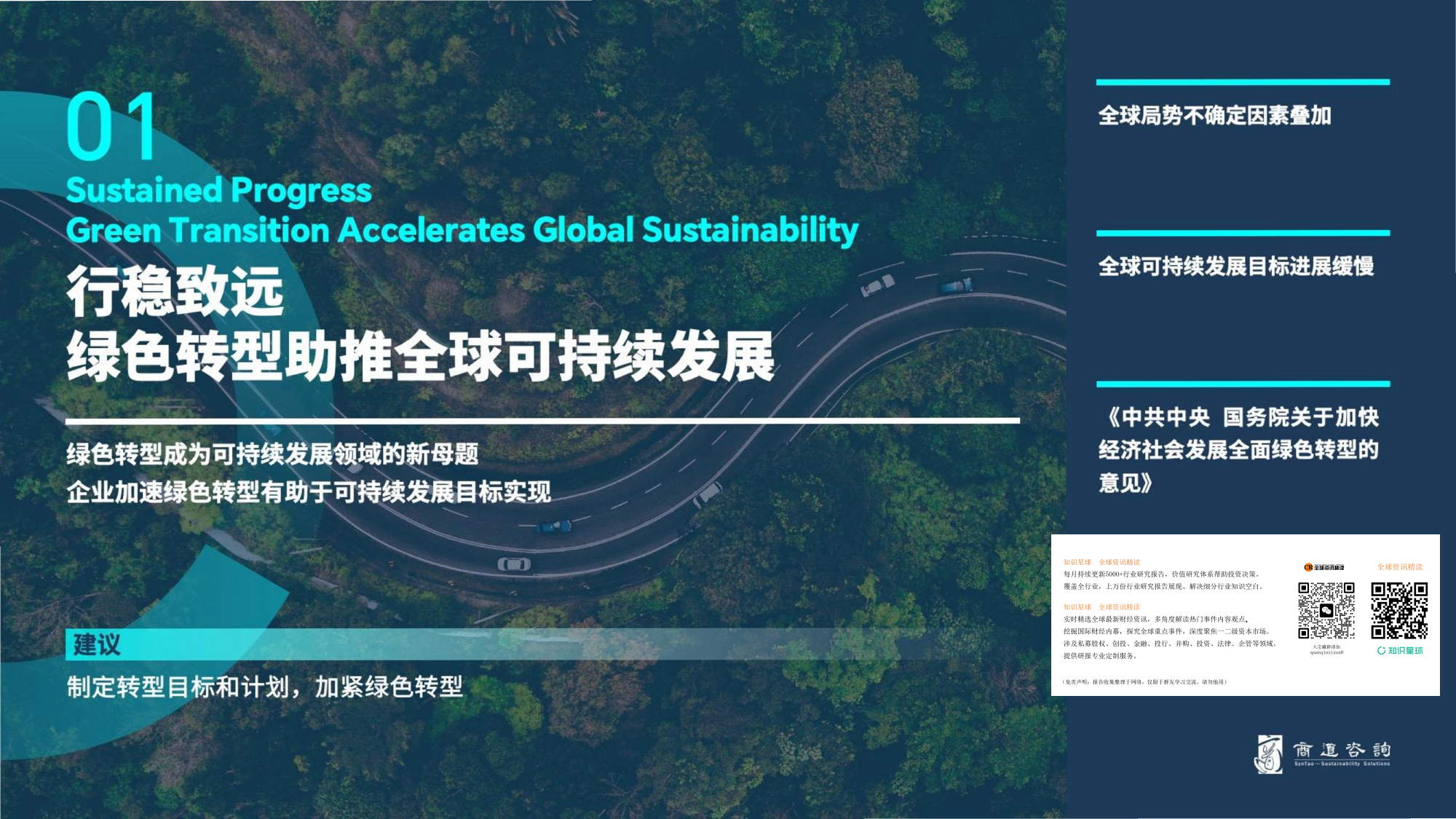The image size is (1456, 819).
Task: Click the WeChat icon inside QR code
Action: click(x=1326, y=611)
